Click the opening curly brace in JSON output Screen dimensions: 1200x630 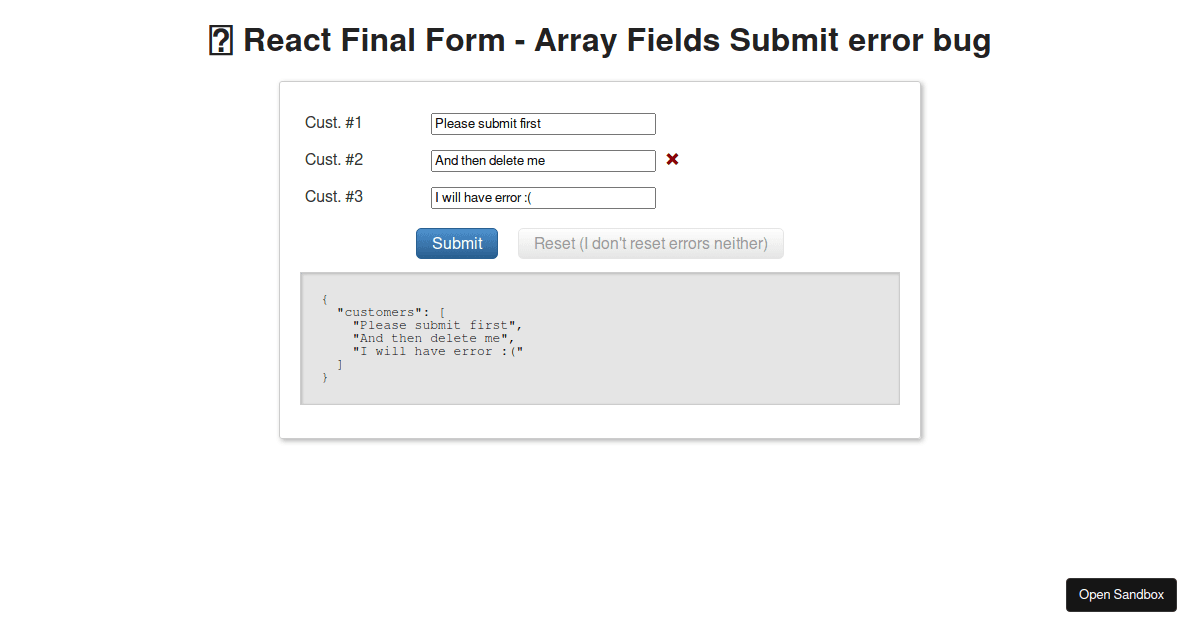(x=325, y=299)
